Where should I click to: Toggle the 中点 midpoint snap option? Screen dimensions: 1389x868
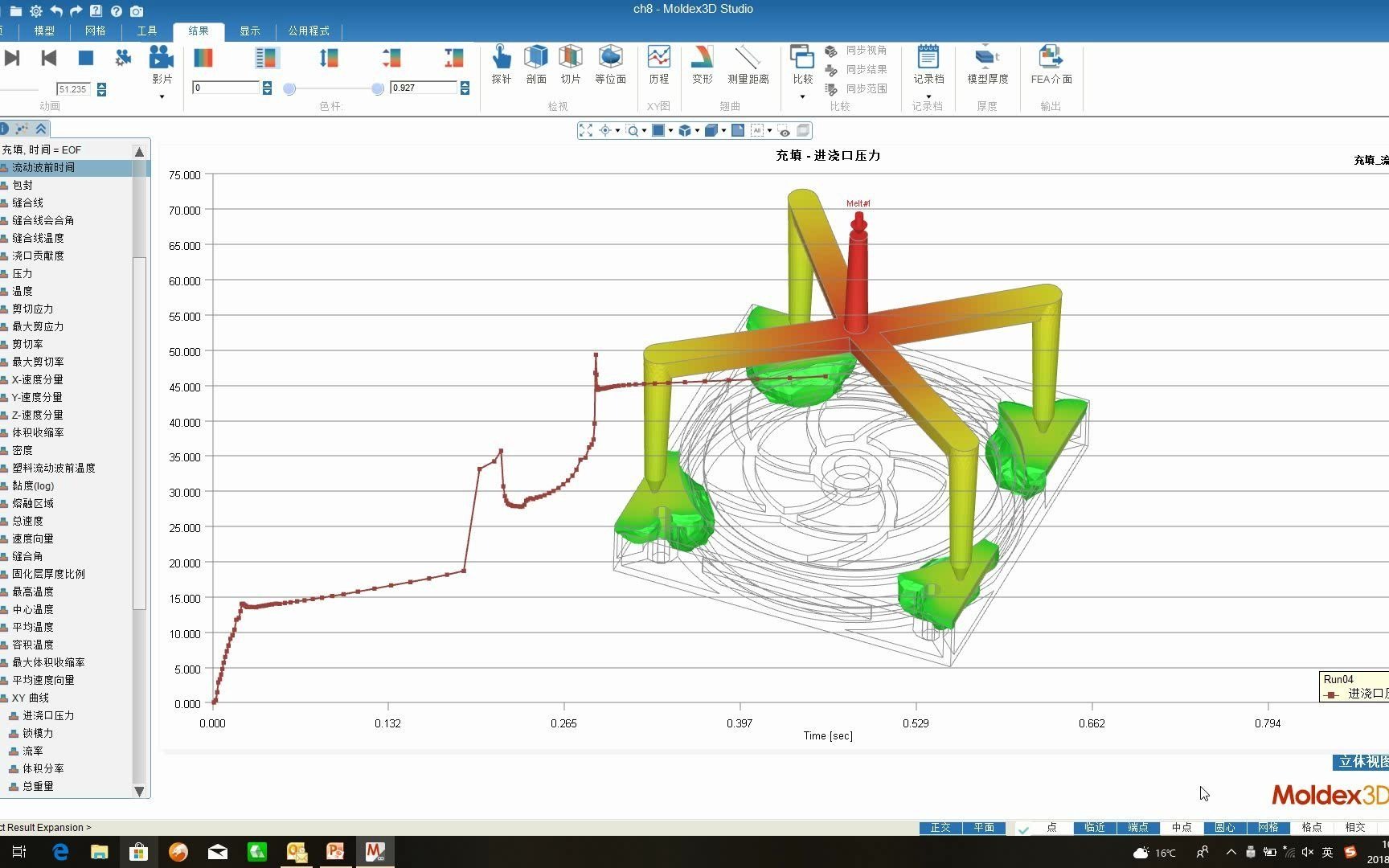click(x=1182, y=827)
